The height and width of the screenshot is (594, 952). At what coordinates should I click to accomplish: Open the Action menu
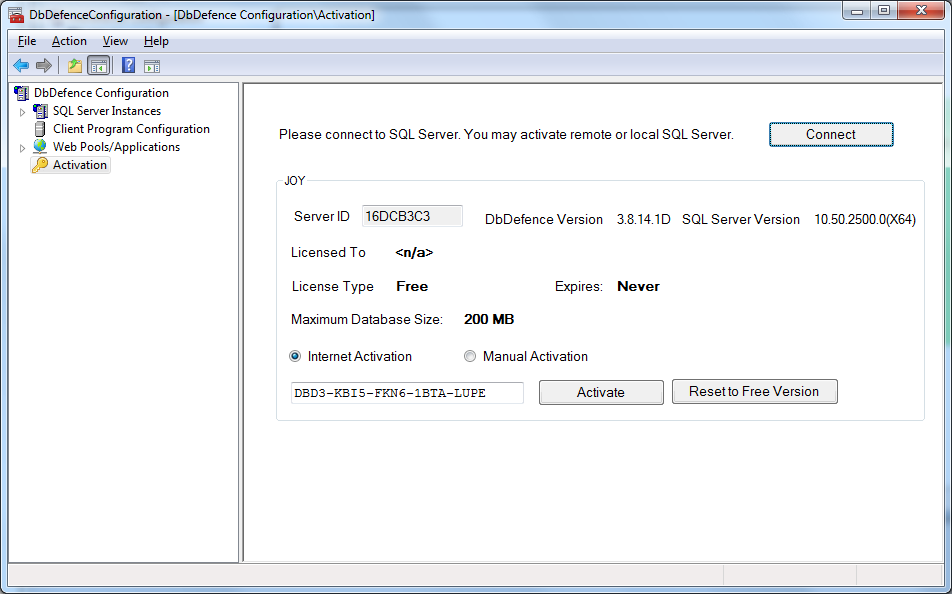[x=69, y=41]
